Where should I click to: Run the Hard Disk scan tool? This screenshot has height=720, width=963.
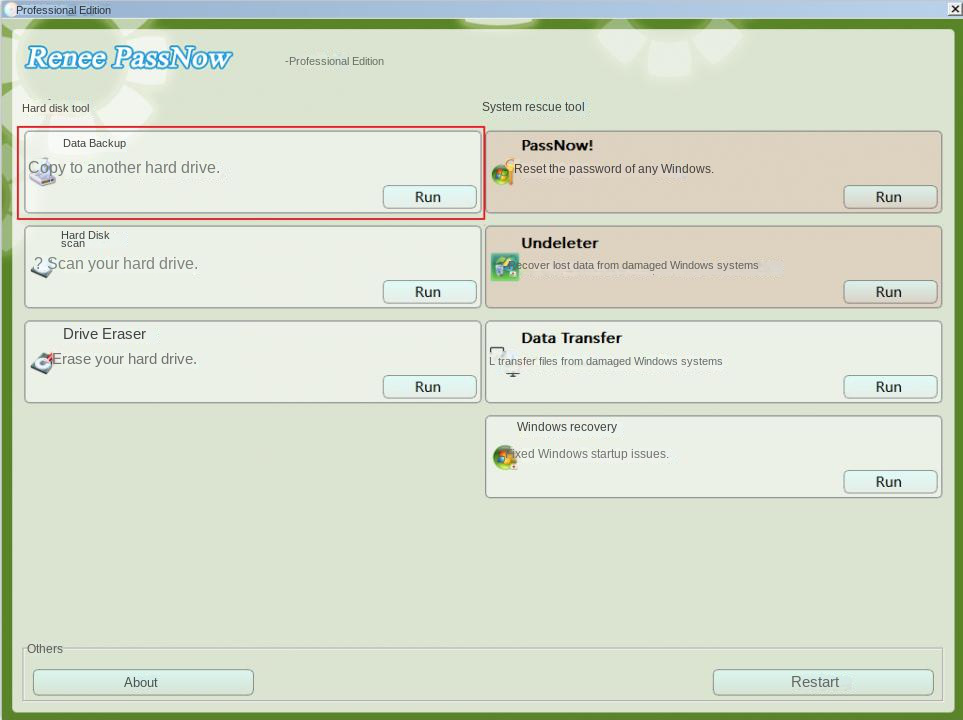tap(429, 292)
